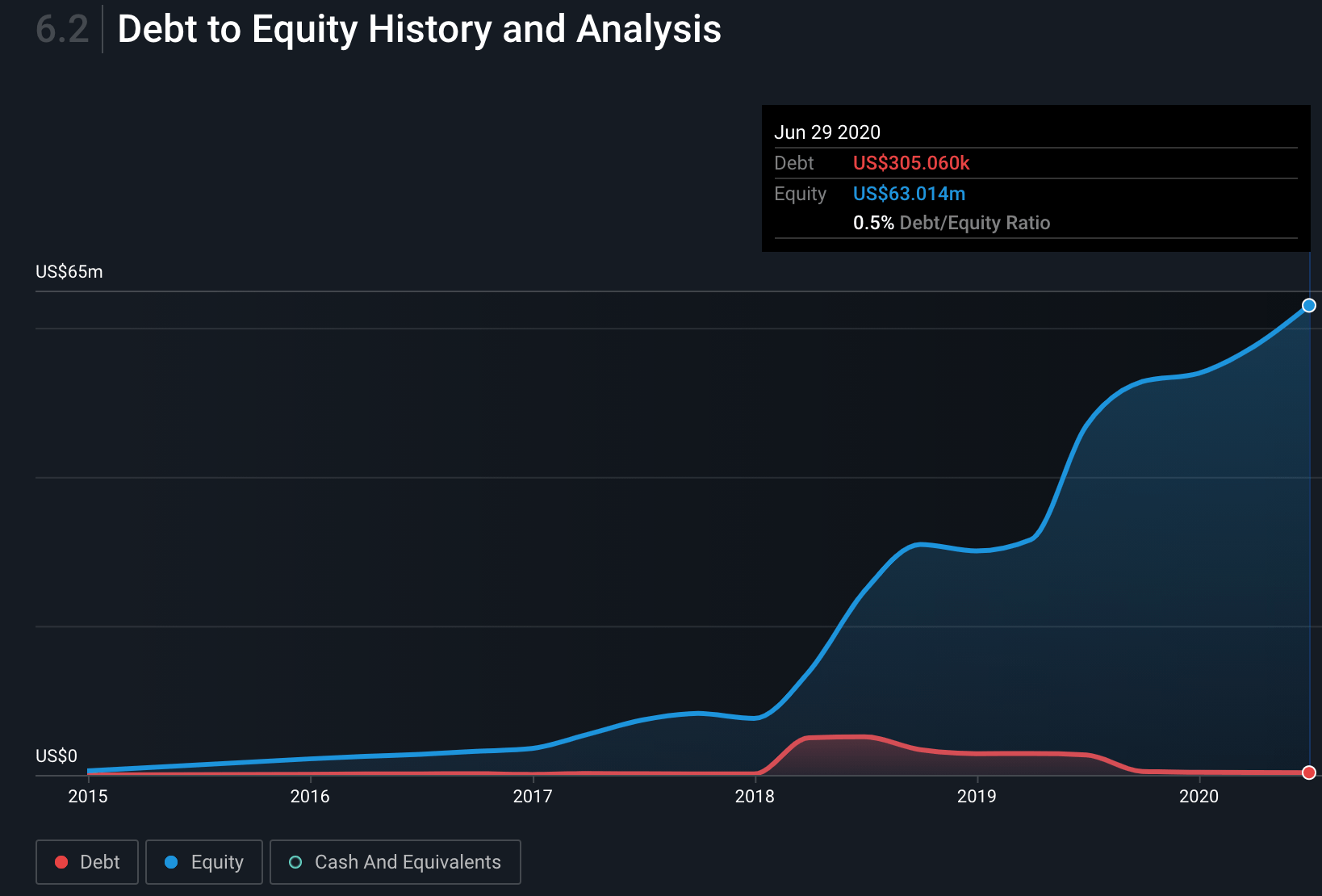1322x896 pixels.
Task: Select the Debt to Equity History heading
Action: pos(419,30)
